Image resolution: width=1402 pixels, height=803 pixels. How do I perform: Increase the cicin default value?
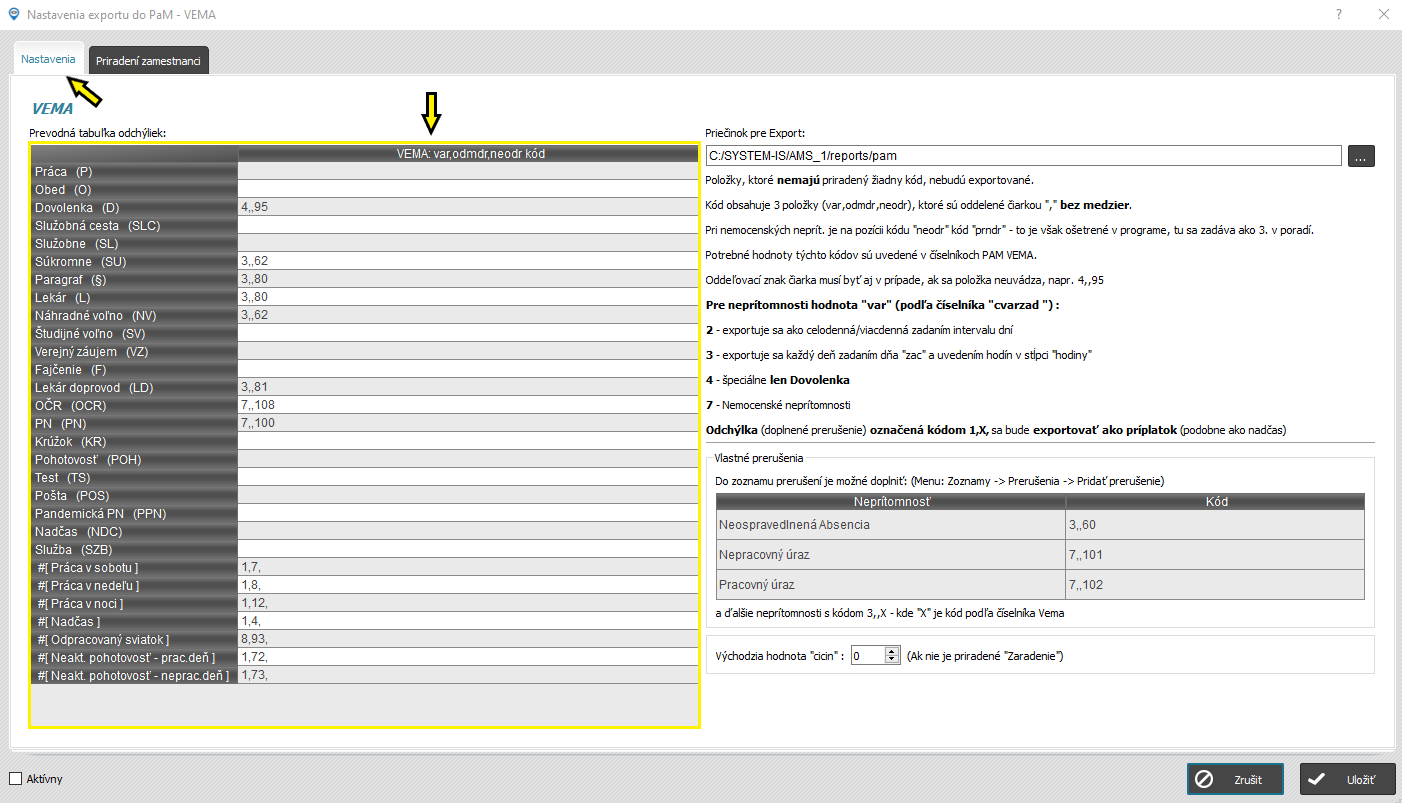(x=893, y=651)
